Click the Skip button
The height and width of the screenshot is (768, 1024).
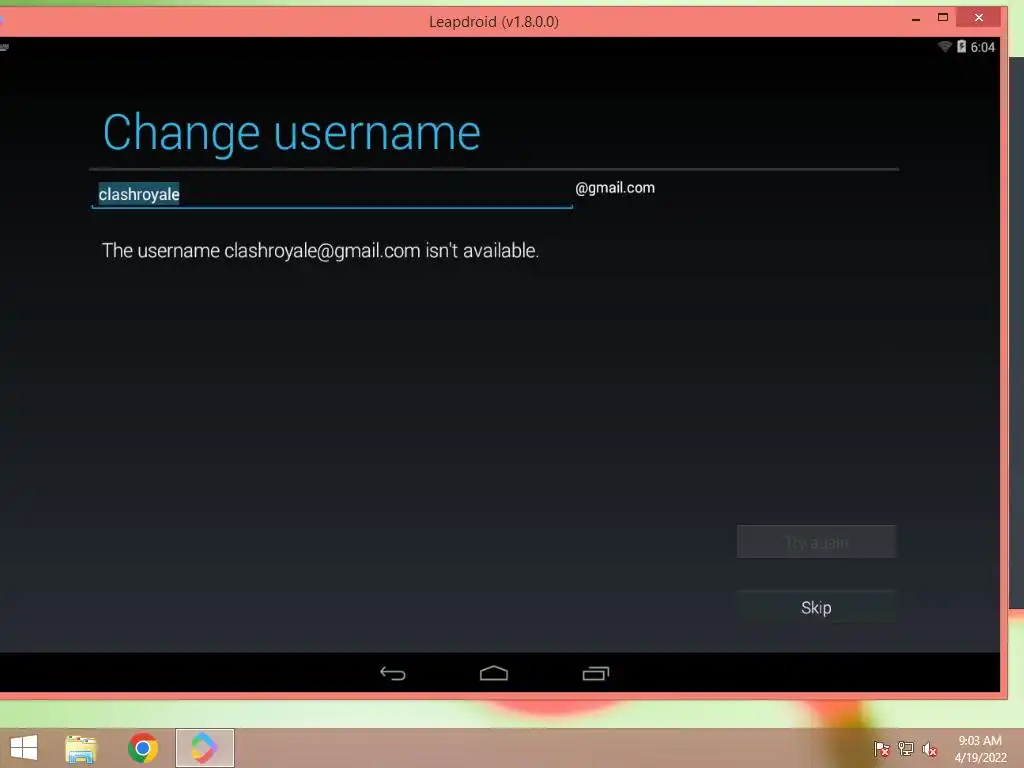816,607
